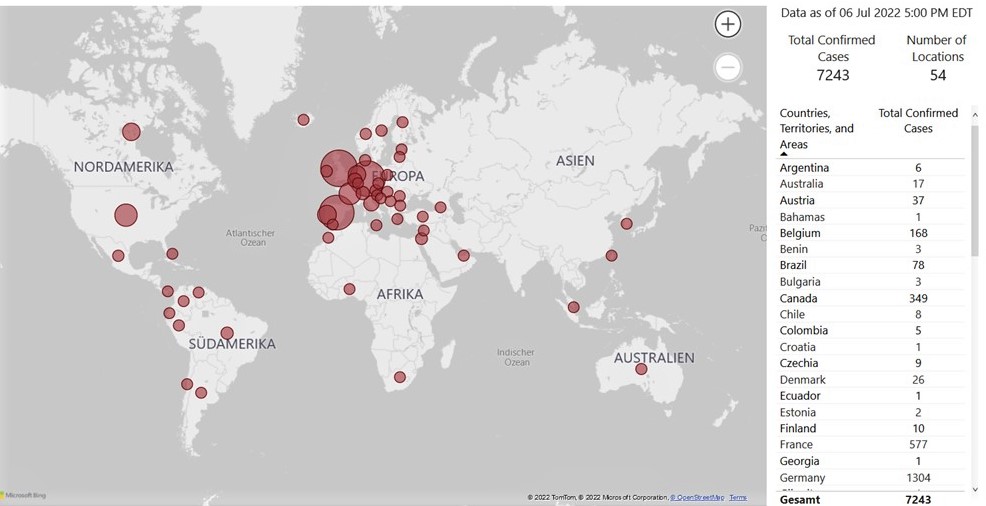Select the Austria row in table

[x=871, y=201]
